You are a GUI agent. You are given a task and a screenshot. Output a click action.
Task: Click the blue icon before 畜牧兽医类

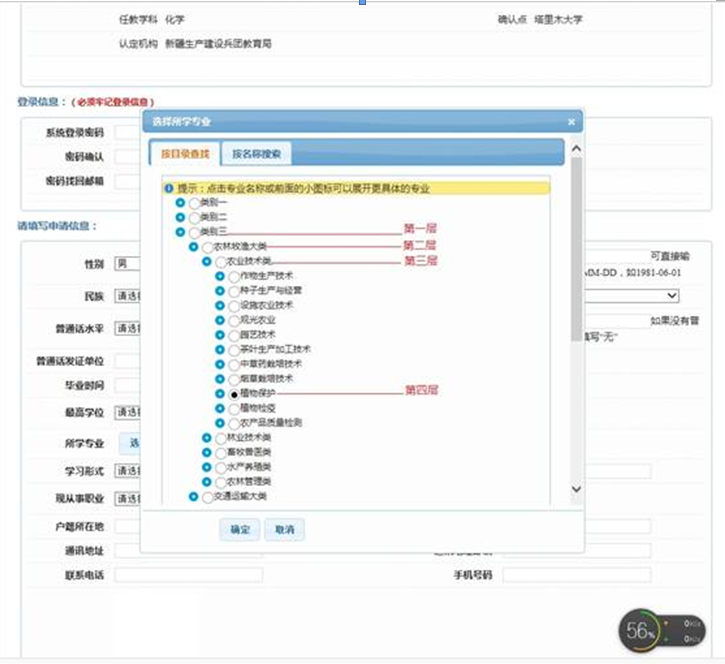[206, 452]
